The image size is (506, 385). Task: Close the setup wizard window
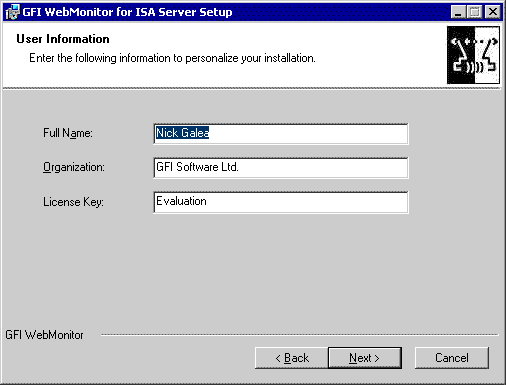tap(493, 12)
